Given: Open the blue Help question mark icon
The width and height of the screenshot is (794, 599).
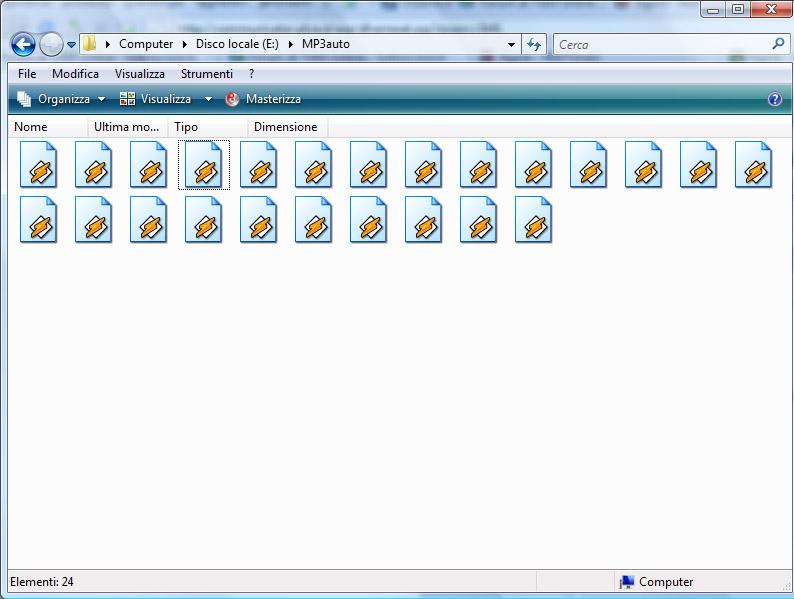Looking at the screenshot, I should [x=774, y=99].
